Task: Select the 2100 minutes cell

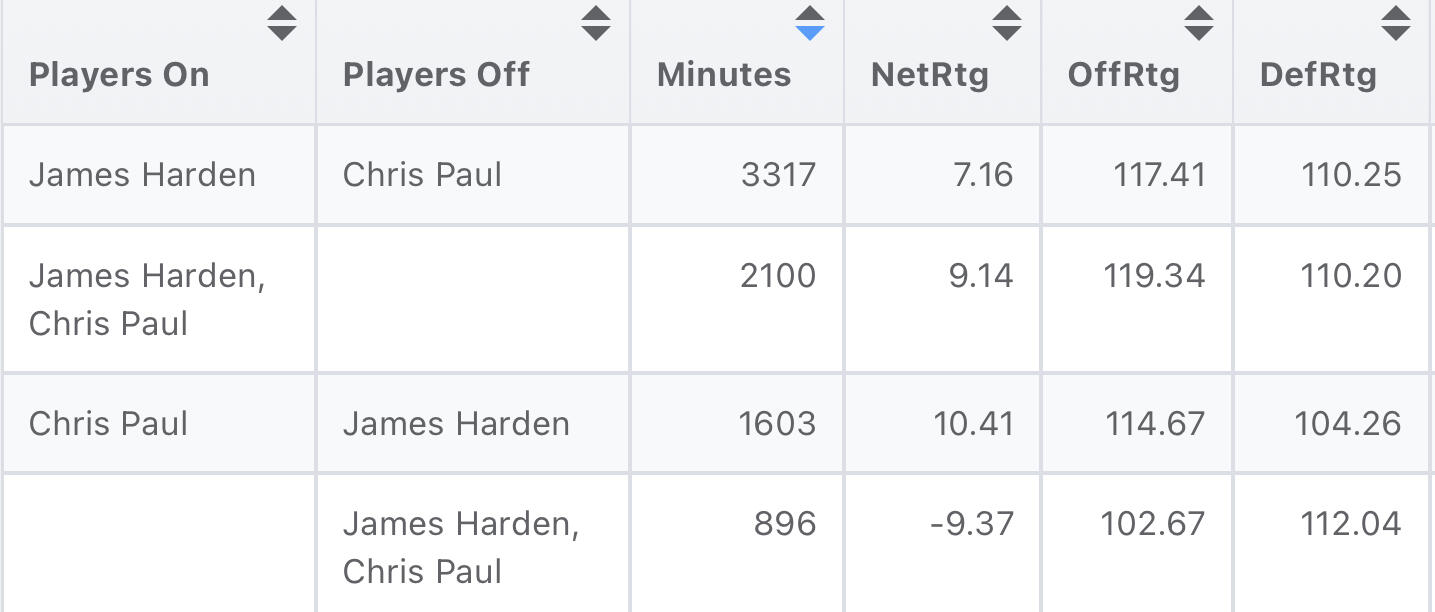Action: [777, 276]
